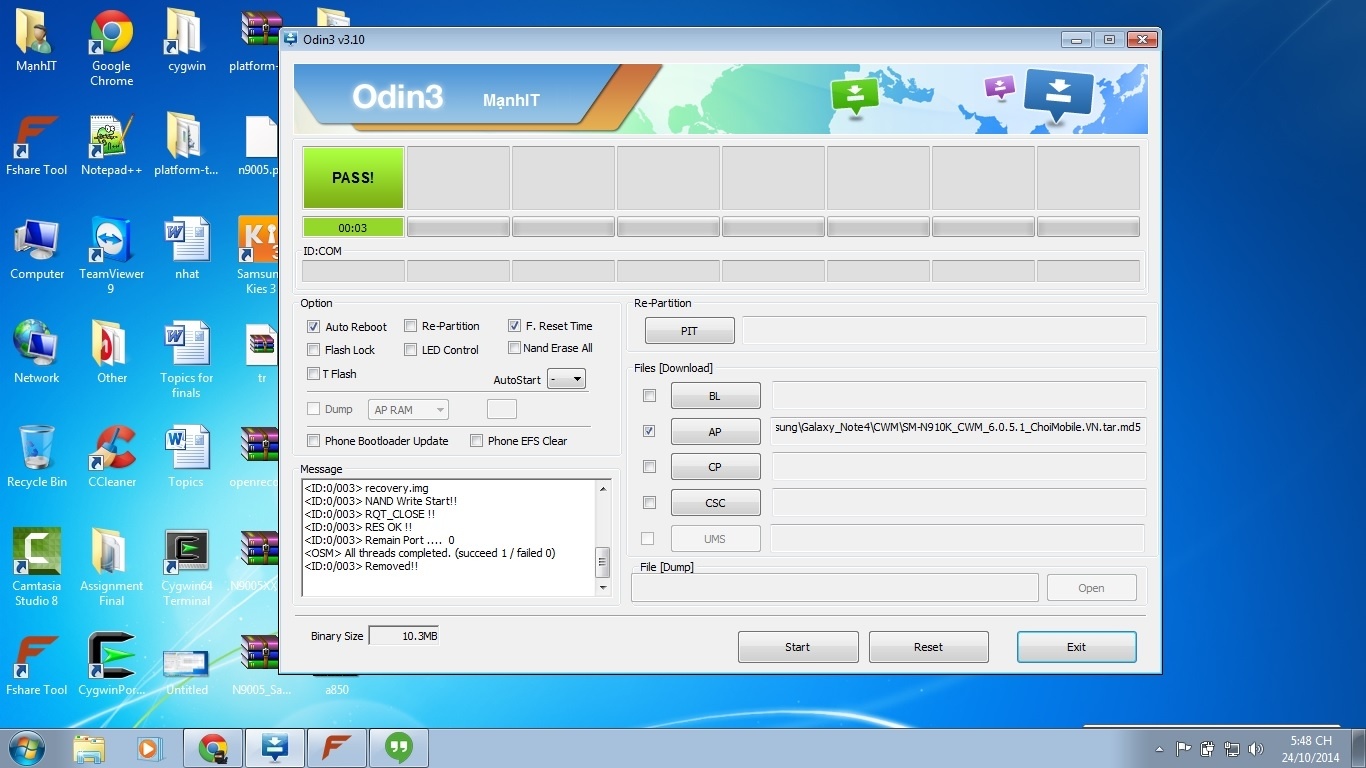Switch to Fshare Tool in taskbar
The height and width of the screenshot is (768, 1366).
(x=336, y=748)
